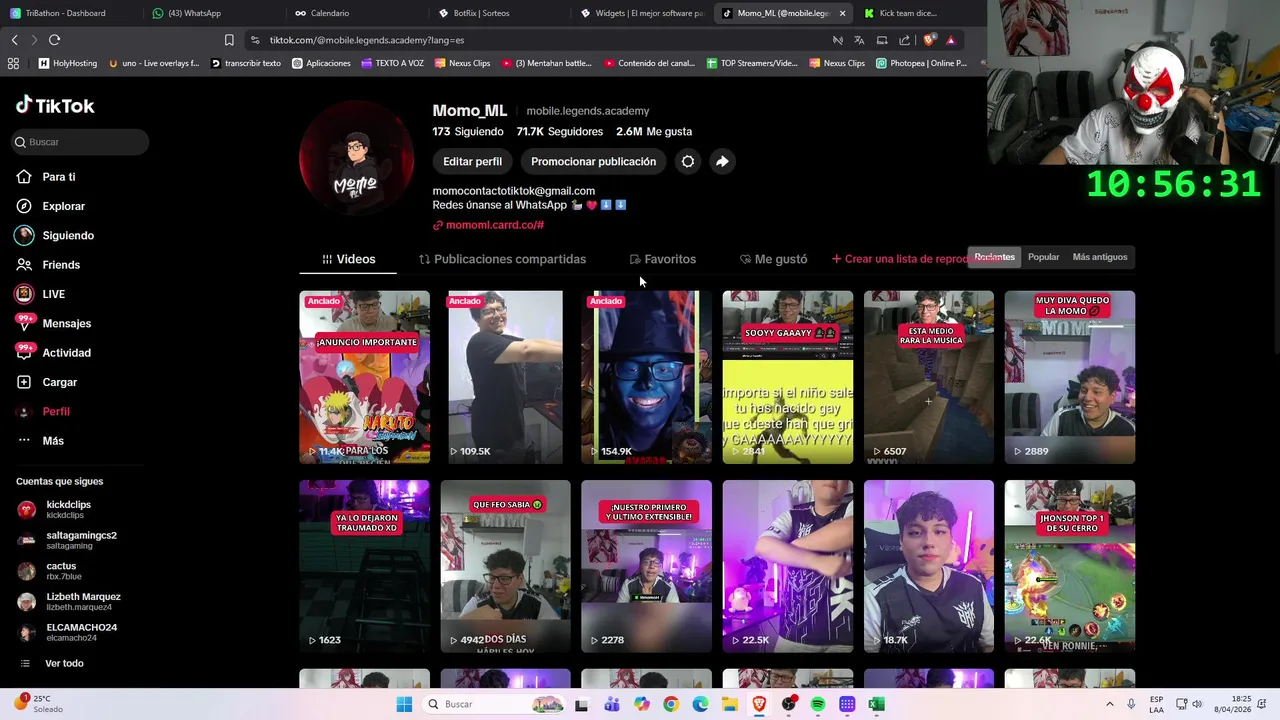Sort videos by Más antiguos
This screenshot has width=1280, height=720.
[1099, 257]
